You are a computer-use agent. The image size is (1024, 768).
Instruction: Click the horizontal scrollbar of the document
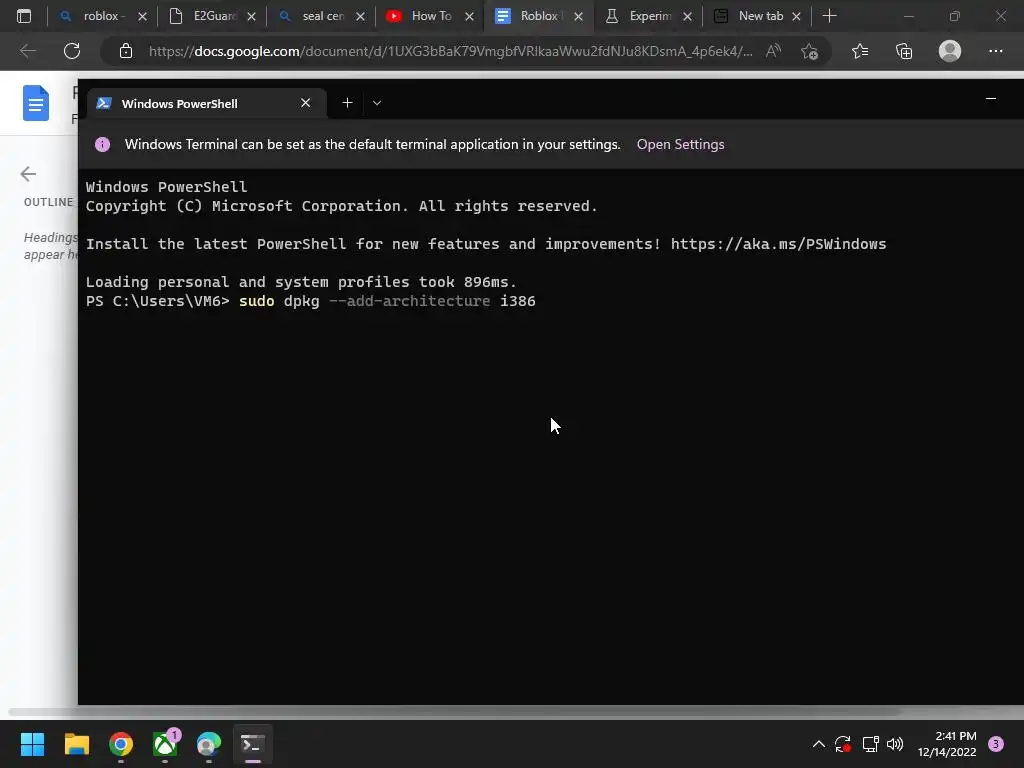pyautogui.click(x=454, y=712)
